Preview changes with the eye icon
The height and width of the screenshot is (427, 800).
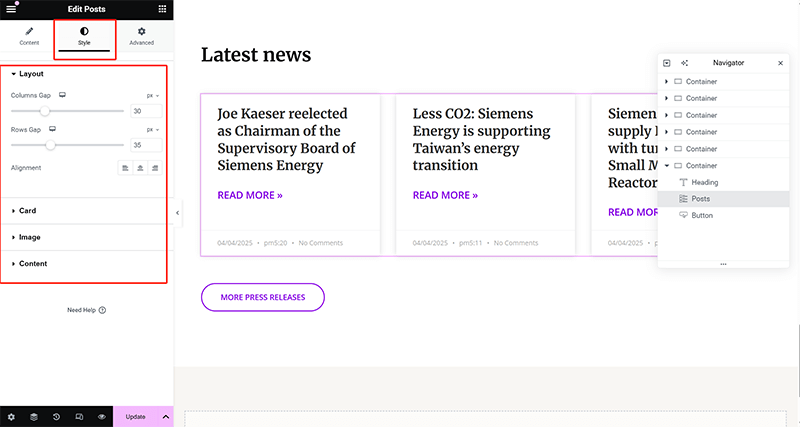click(x=101, y=416)
